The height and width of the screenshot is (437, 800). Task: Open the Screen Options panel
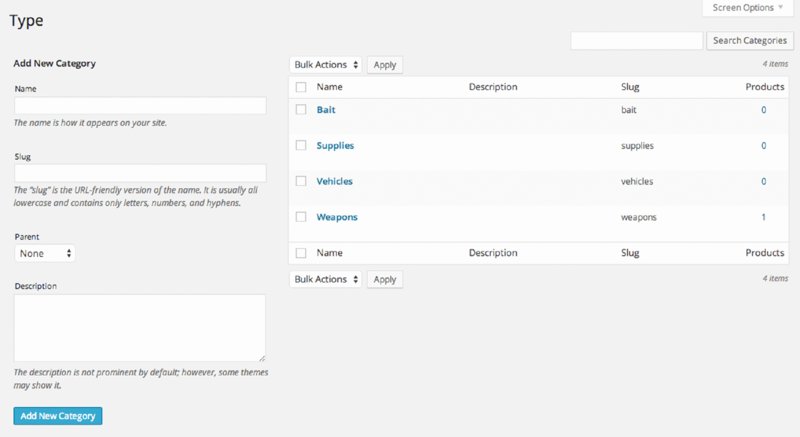[x=749, y=8]
